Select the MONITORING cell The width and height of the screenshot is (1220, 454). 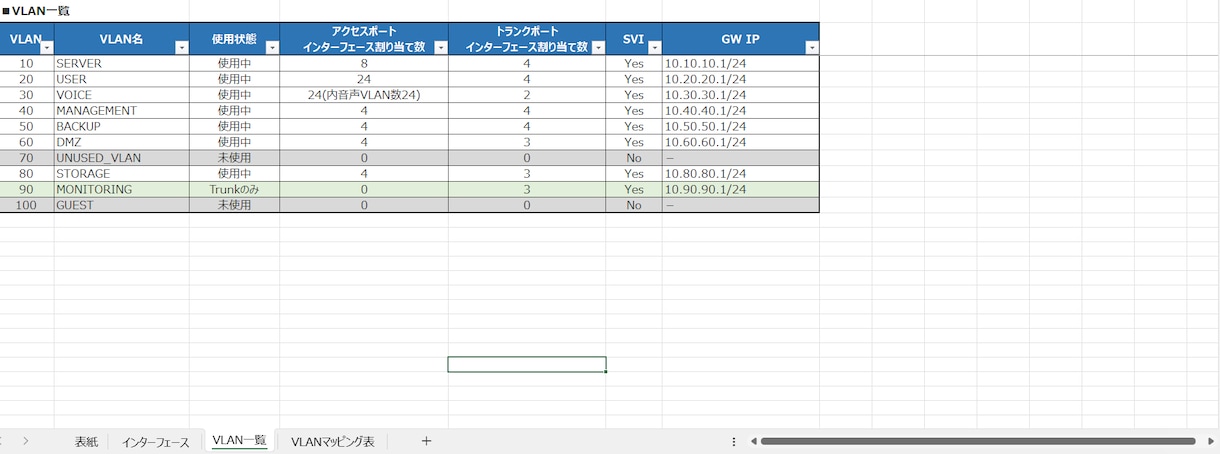(121, 189)
